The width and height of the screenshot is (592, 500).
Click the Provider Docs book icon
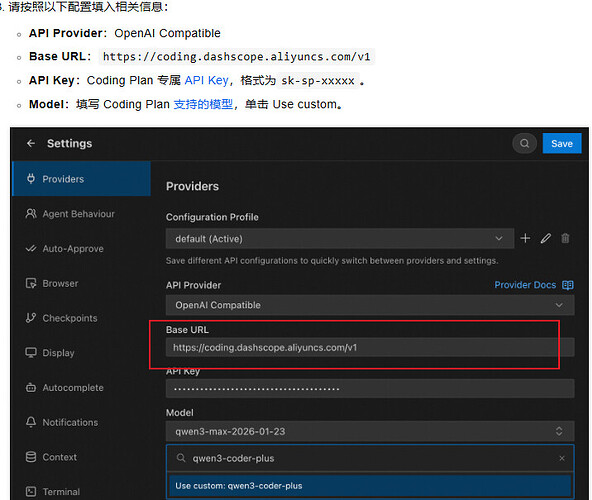[568, 285]
